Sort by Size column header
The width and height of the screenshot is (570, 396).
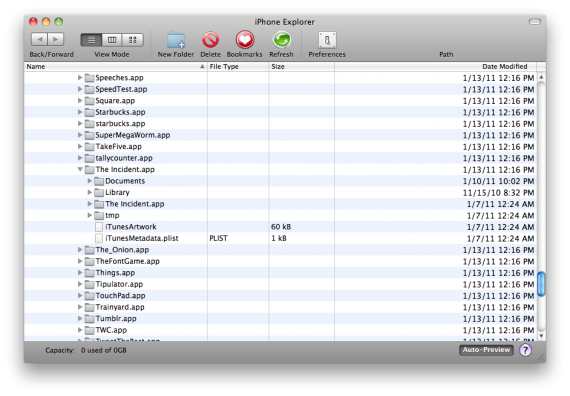(301, 67)
